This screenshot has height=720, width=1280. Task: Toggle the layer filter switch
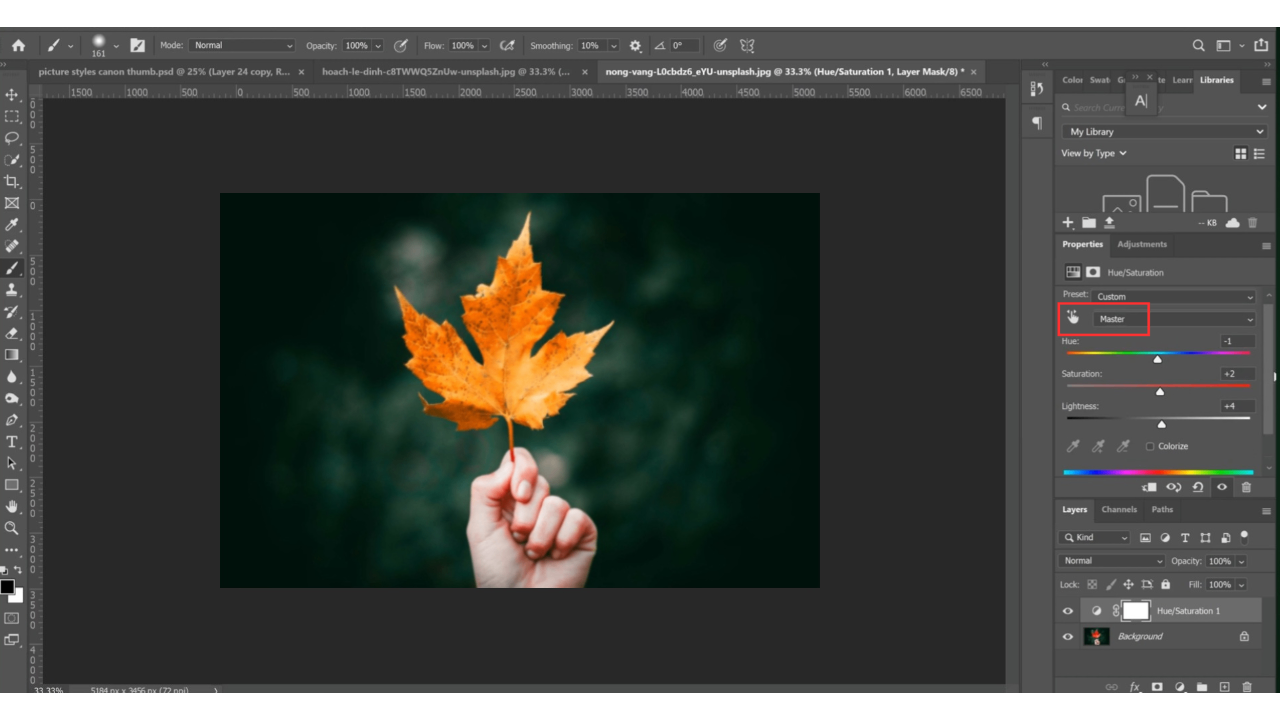coord(1245,536)
